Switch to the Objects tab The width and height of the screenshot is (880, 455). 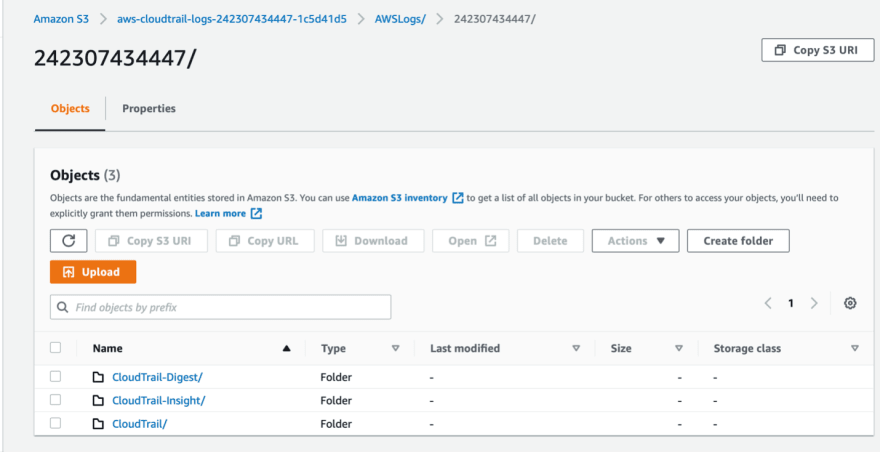tap(70, 109)
